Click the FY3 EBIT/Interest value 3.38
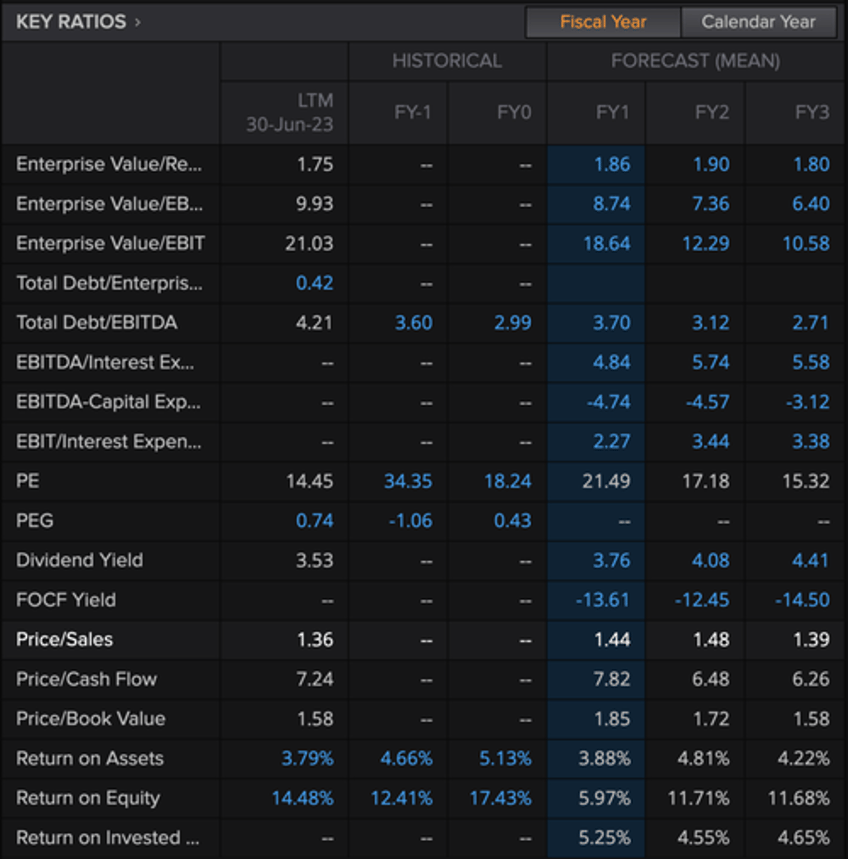This screenshot has width=848, height=859. click(811, 442)
